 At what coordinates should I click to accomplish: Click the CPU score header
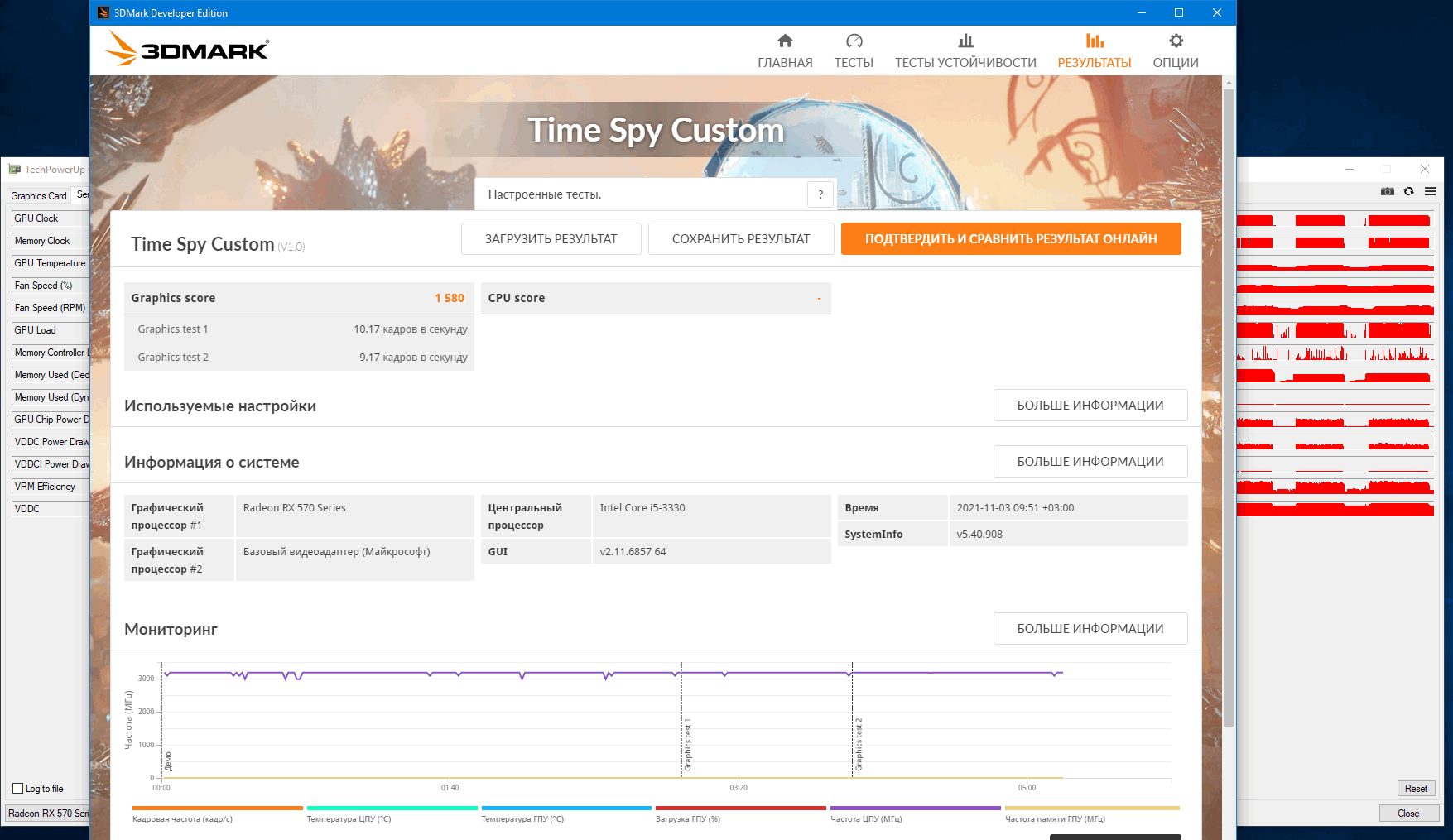click(x=656, y=298)
